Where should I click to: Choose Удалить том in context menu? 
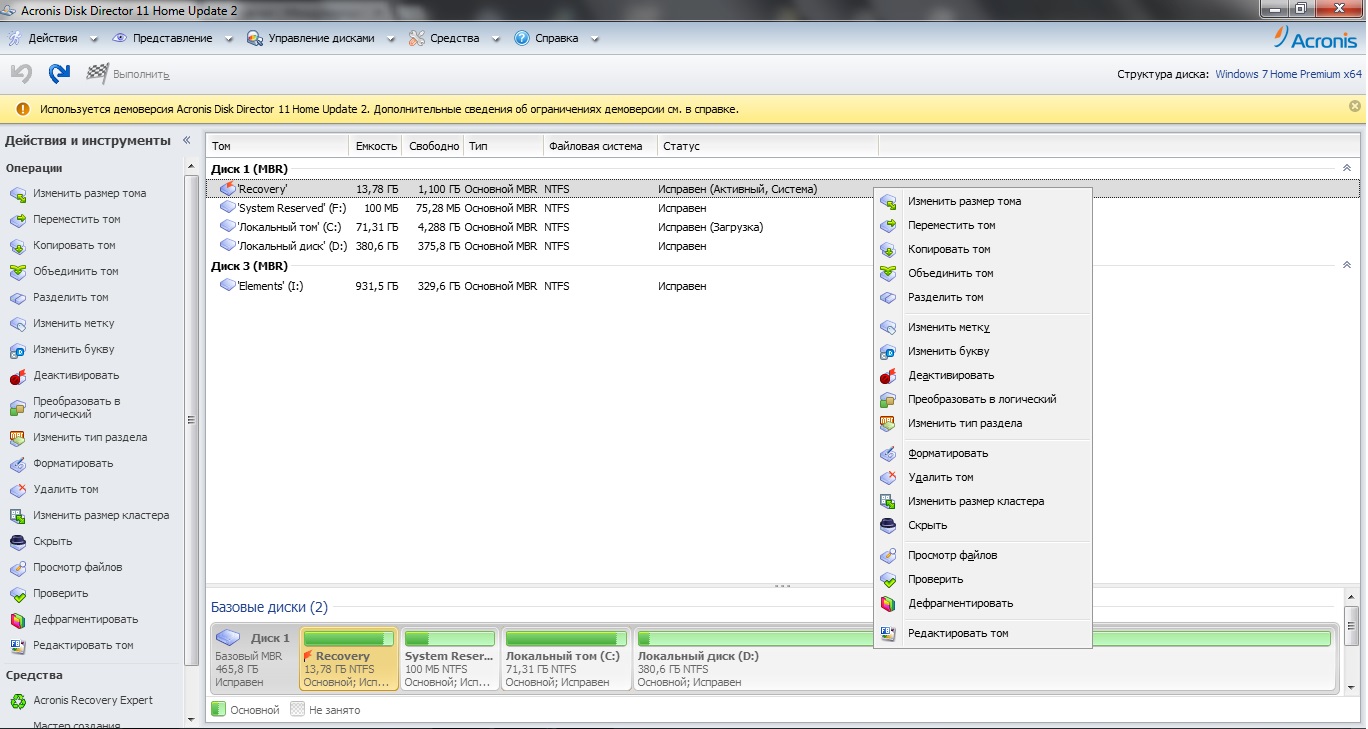pyautogui.click(x=982, y=477)
